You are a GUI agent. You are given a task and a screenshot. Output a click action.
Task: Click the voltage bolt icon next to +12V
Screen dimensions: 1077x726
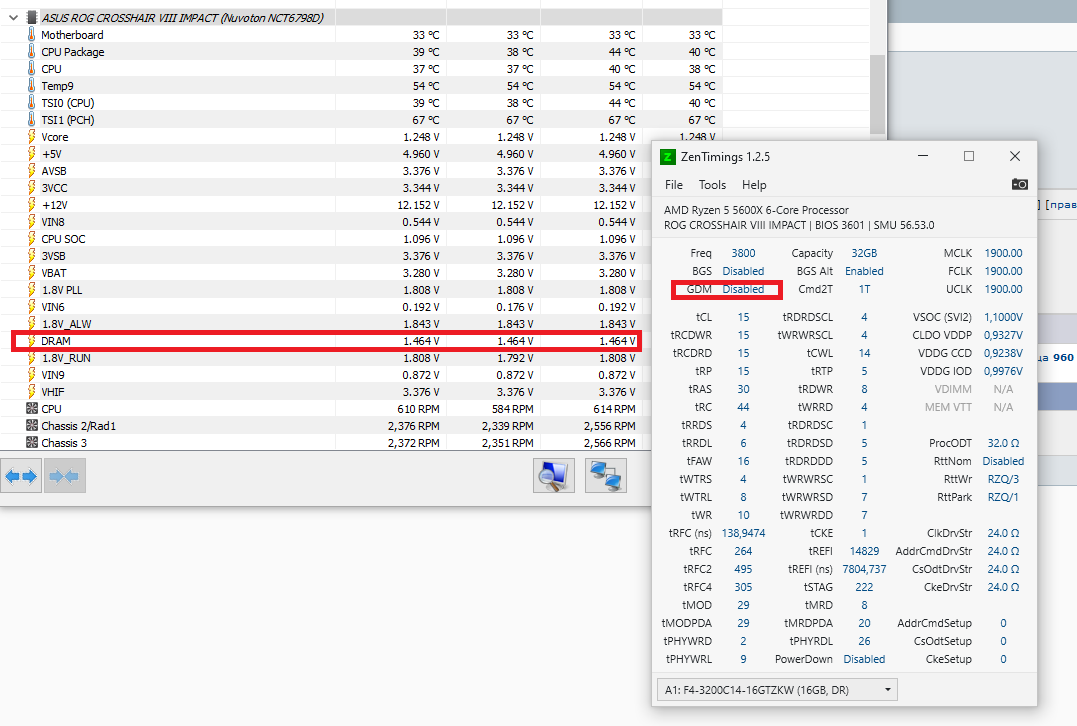(x=32, y=205)
